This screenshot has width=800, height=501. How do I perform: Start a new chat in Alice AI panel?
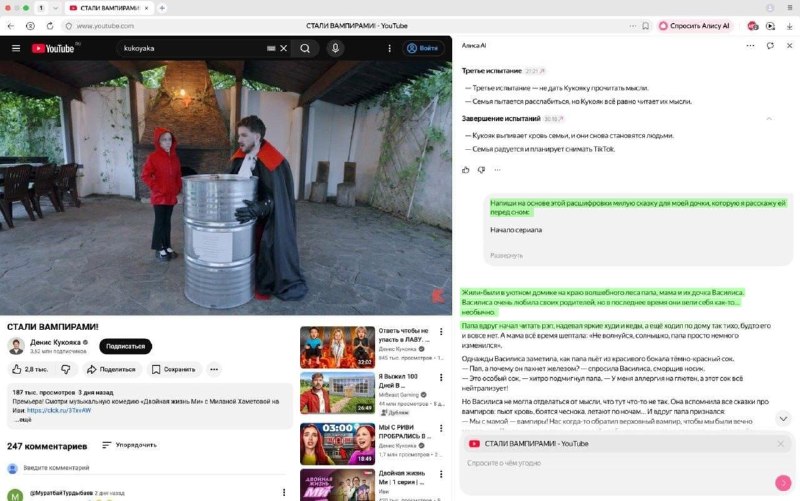(770, 45)
